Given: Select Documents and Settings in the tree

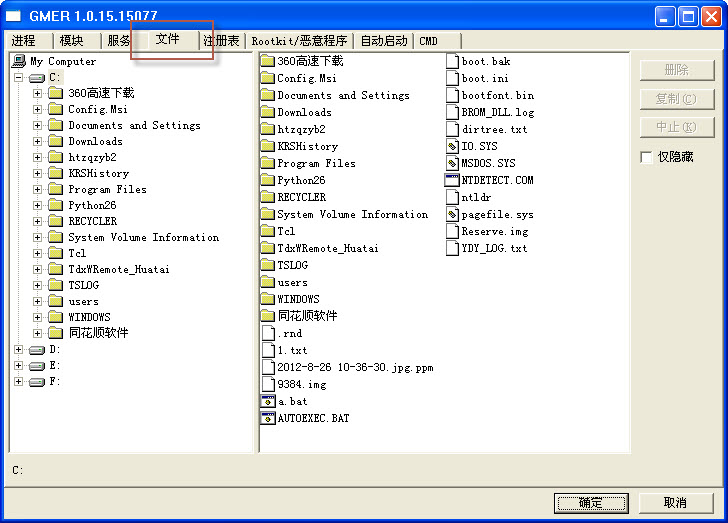Looking at the screenshot, I should [134, 126].
